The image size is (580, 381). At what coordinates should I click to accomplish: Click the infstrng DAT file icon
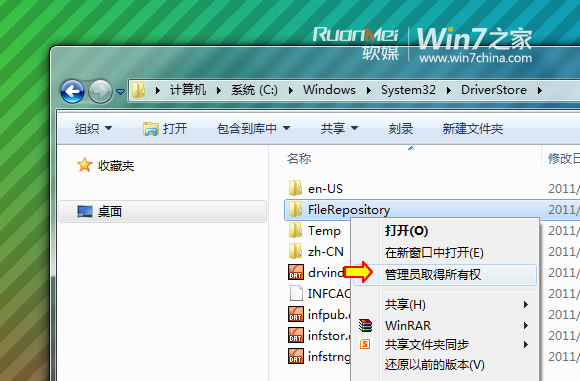pyautogui.click(x=296, y=357)
